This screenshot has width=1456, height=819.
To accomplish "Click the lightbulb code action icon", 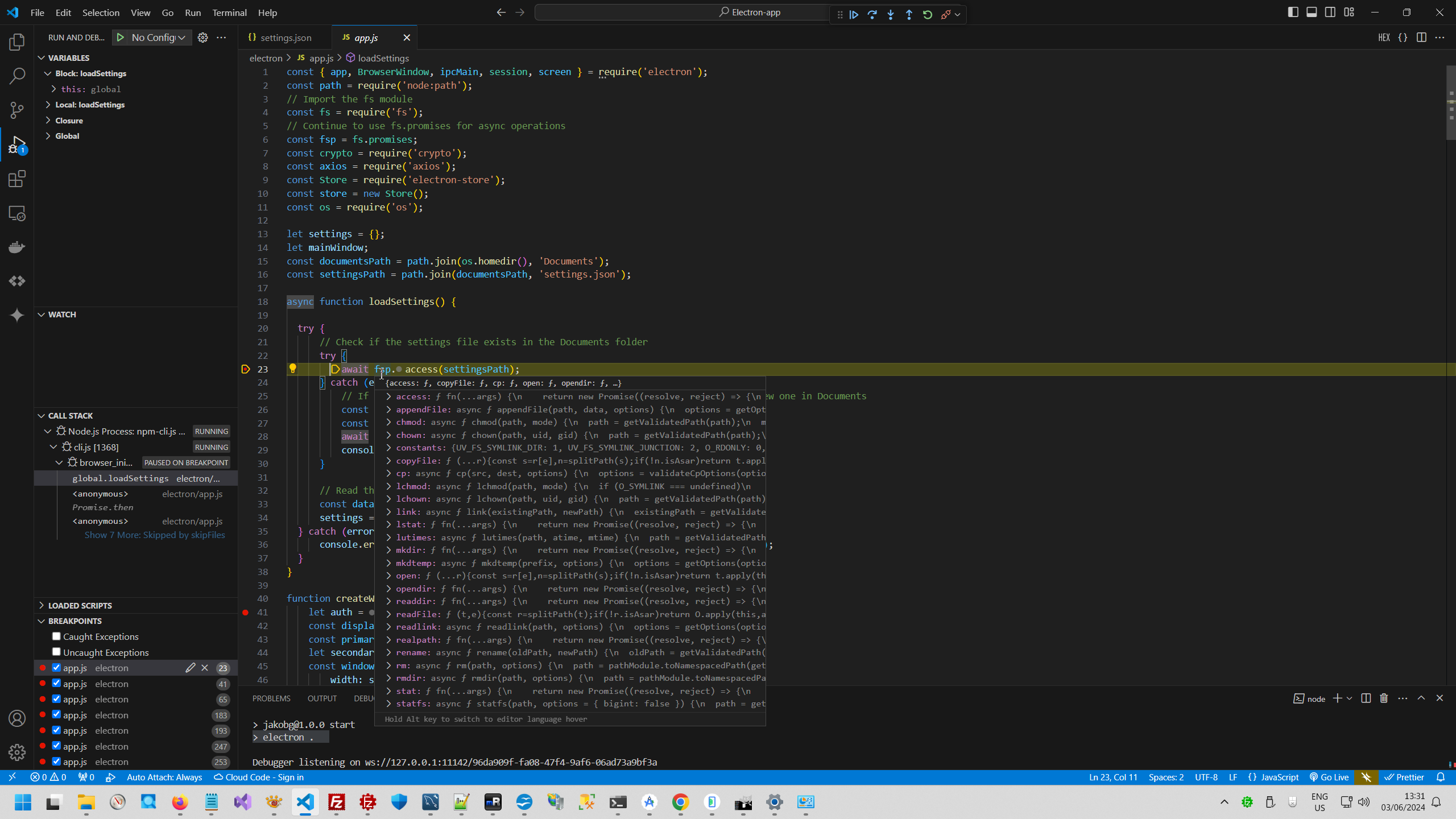I will click(x=293, y=369).
